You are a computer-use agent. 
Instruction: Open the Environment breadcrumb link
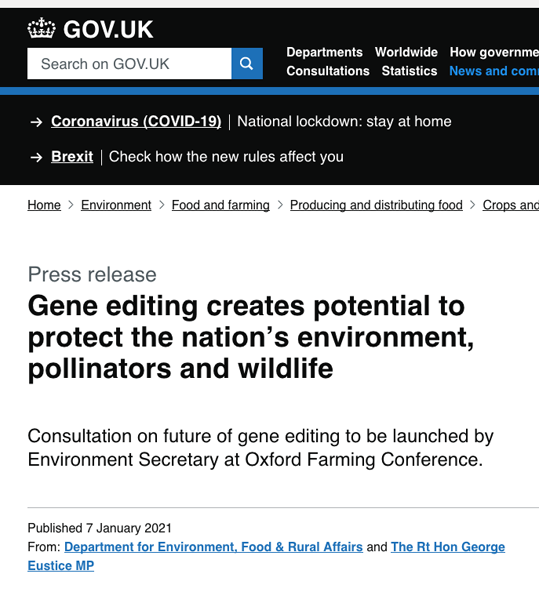coord(116,205)
